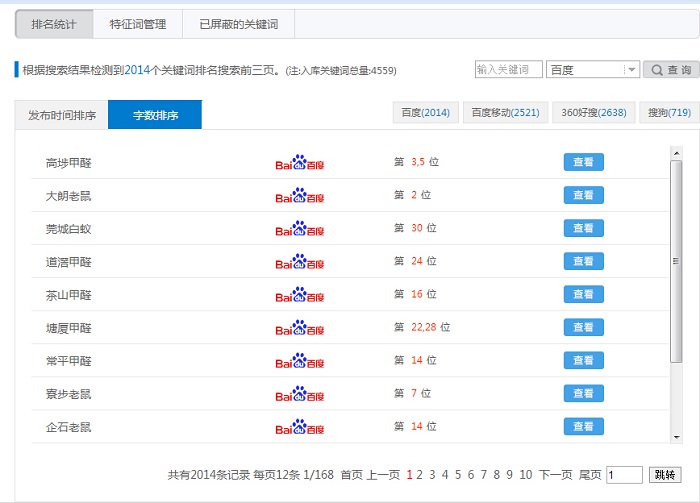Filter by 360好搜(2638) results
Viewport: 700px width, 503px height.
tap(591, 113)
